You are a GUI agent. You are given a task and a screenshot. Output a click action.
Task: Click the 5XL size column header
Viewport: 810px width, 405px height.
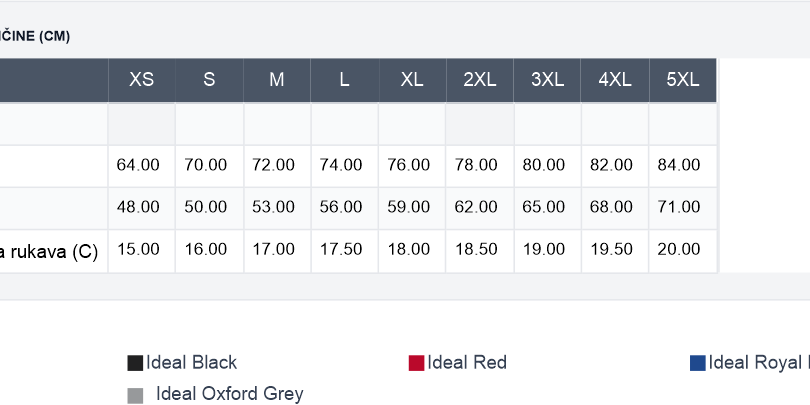coord(683,80)
